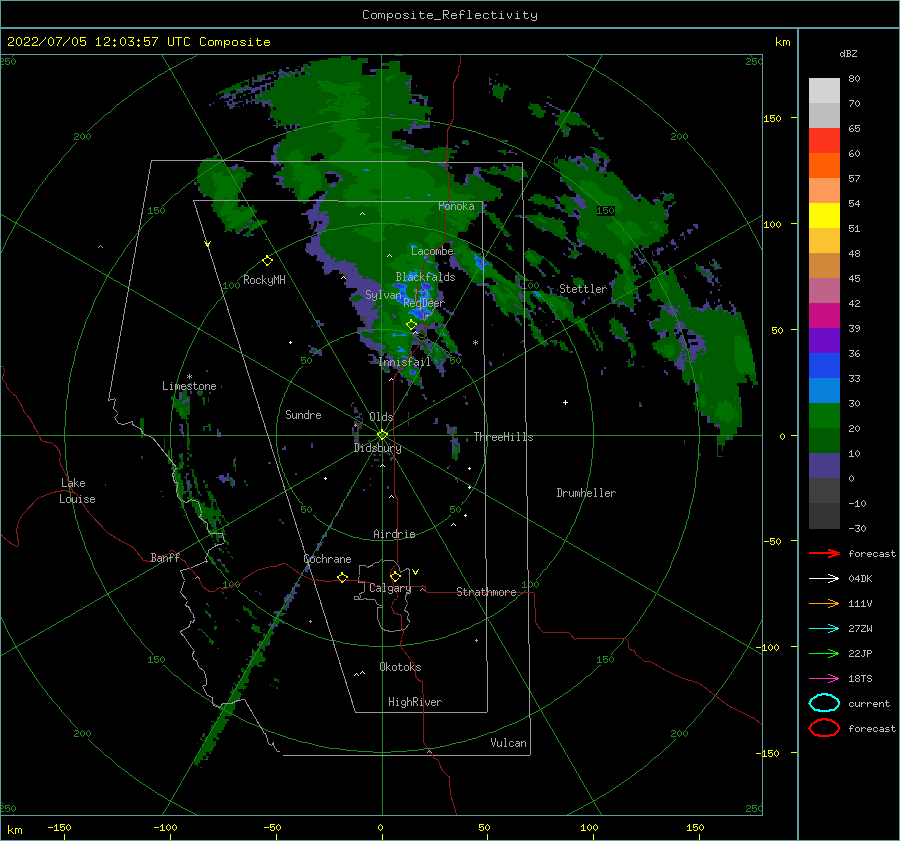Click the Composite_Reflectivity title

tap(450, 15)
